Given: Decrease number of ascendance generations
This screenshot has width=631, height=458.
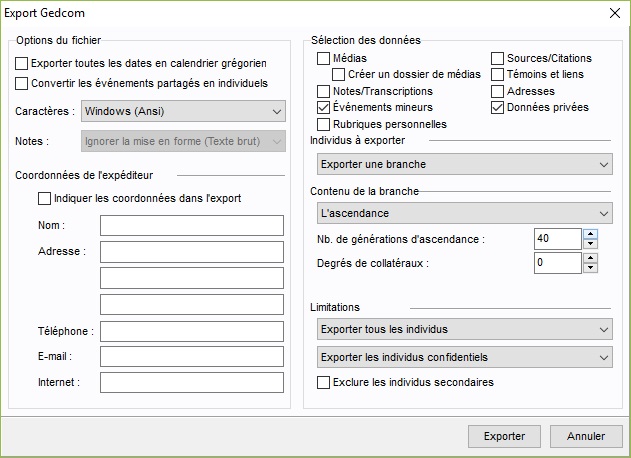Looking at the screenshot, I should [590, 244].
